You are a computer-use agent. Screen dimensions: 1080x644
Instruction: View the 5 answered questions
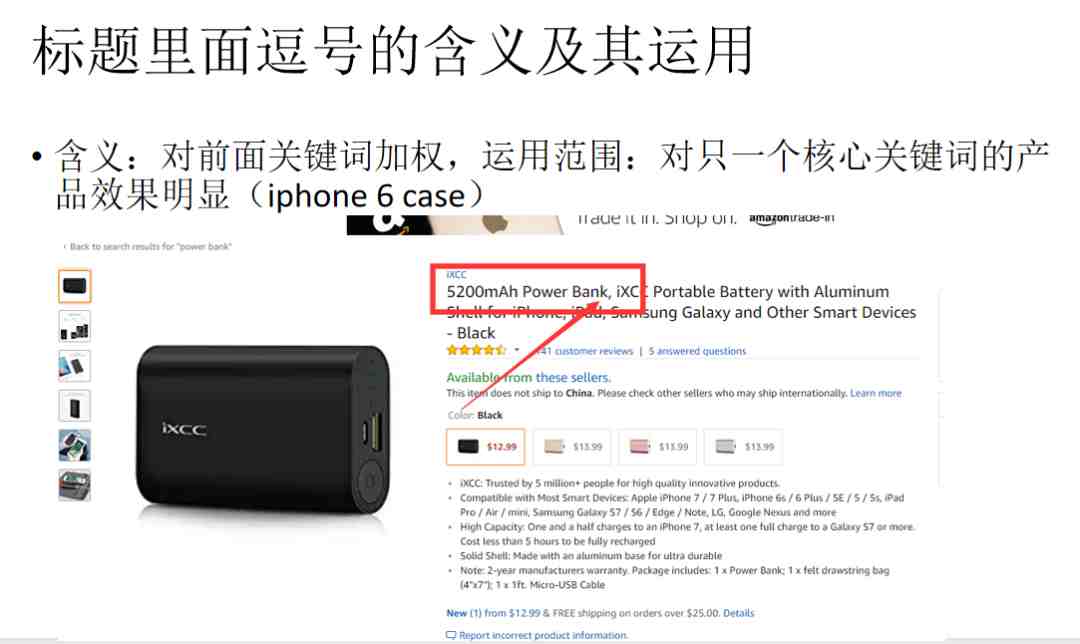[x=697, y=351]
